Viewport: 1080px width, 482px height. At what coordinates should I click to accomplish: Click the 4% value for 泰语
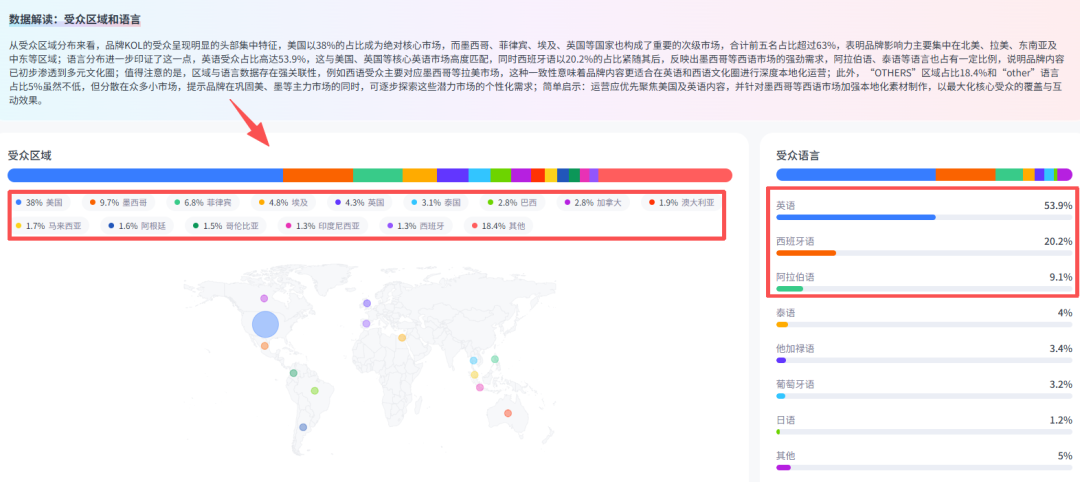point(1066,313)
